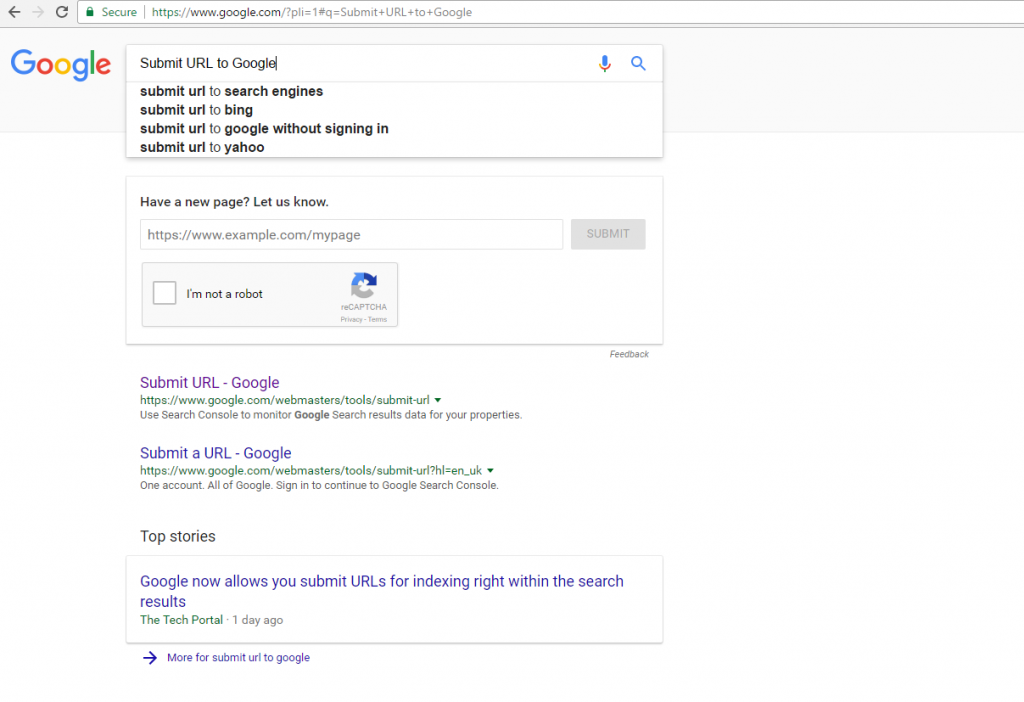Image resolution: width=1024 pixels, height=702 pixels.
Task: Open the Submit URL - Google link
Action: (209, 382)
